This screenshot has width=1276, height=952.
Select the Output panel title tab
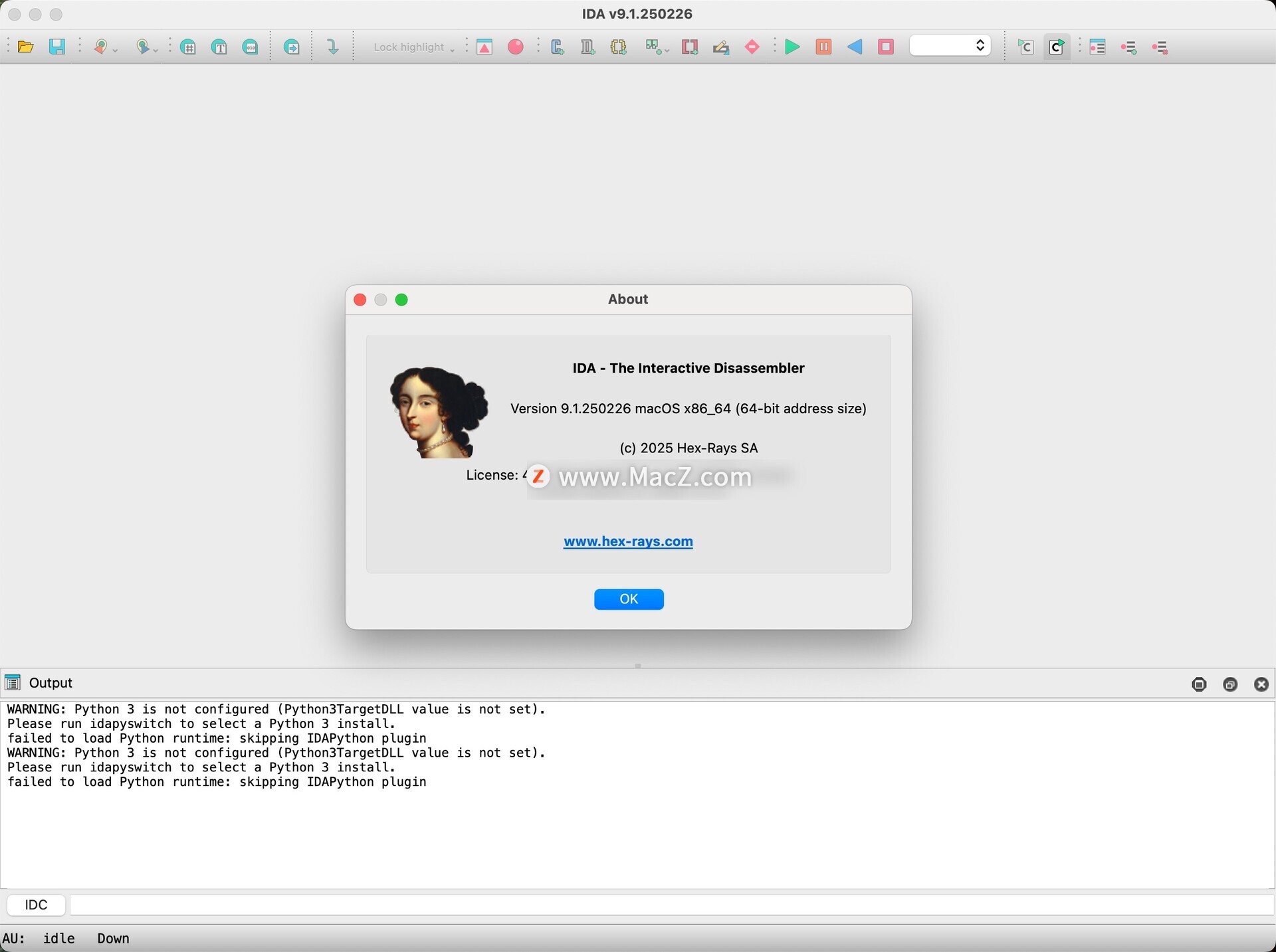[51, 683]
